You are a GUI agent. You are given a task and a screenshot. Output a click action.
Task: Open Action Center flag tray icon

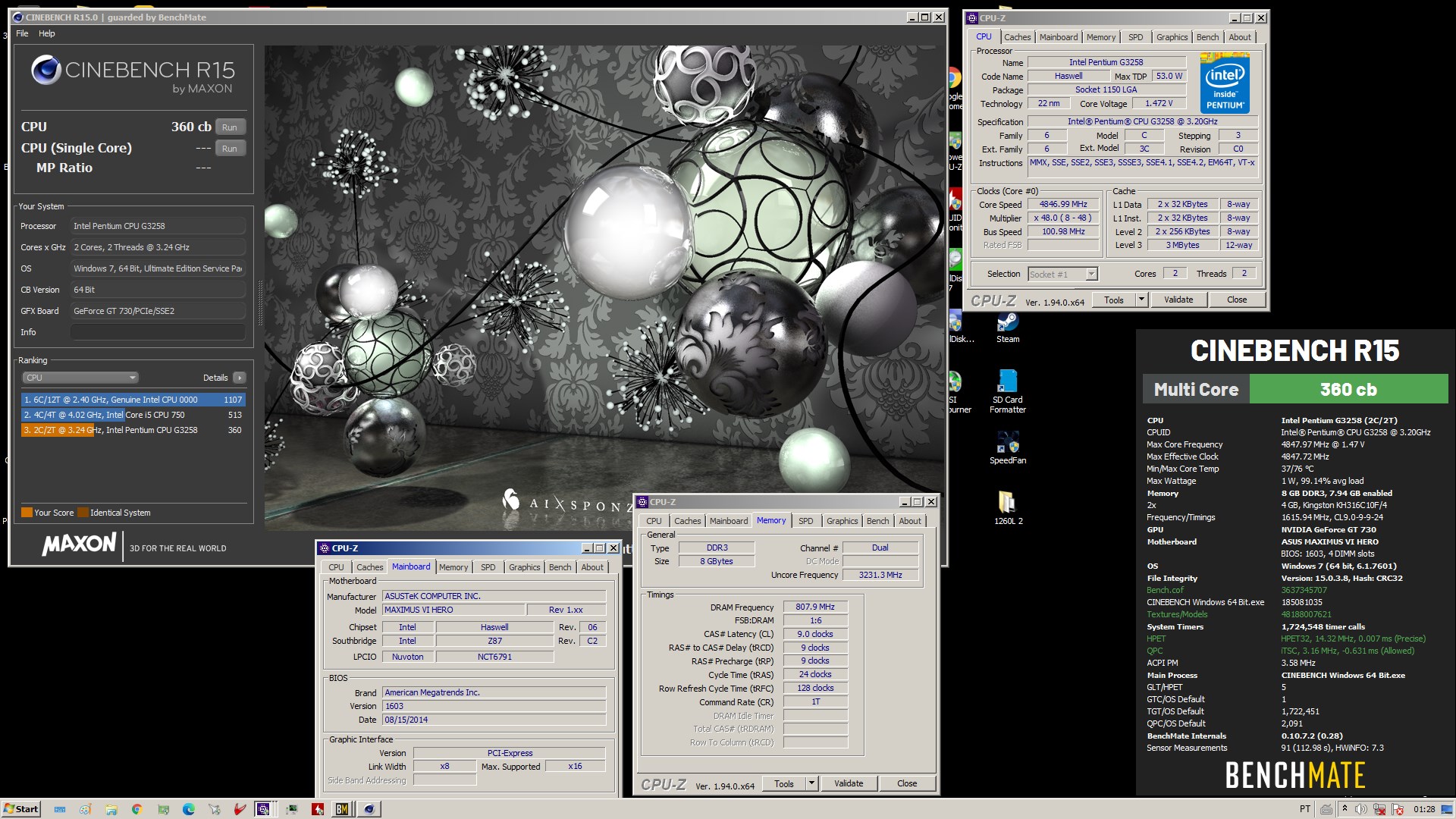click(x=1398, y=809)
